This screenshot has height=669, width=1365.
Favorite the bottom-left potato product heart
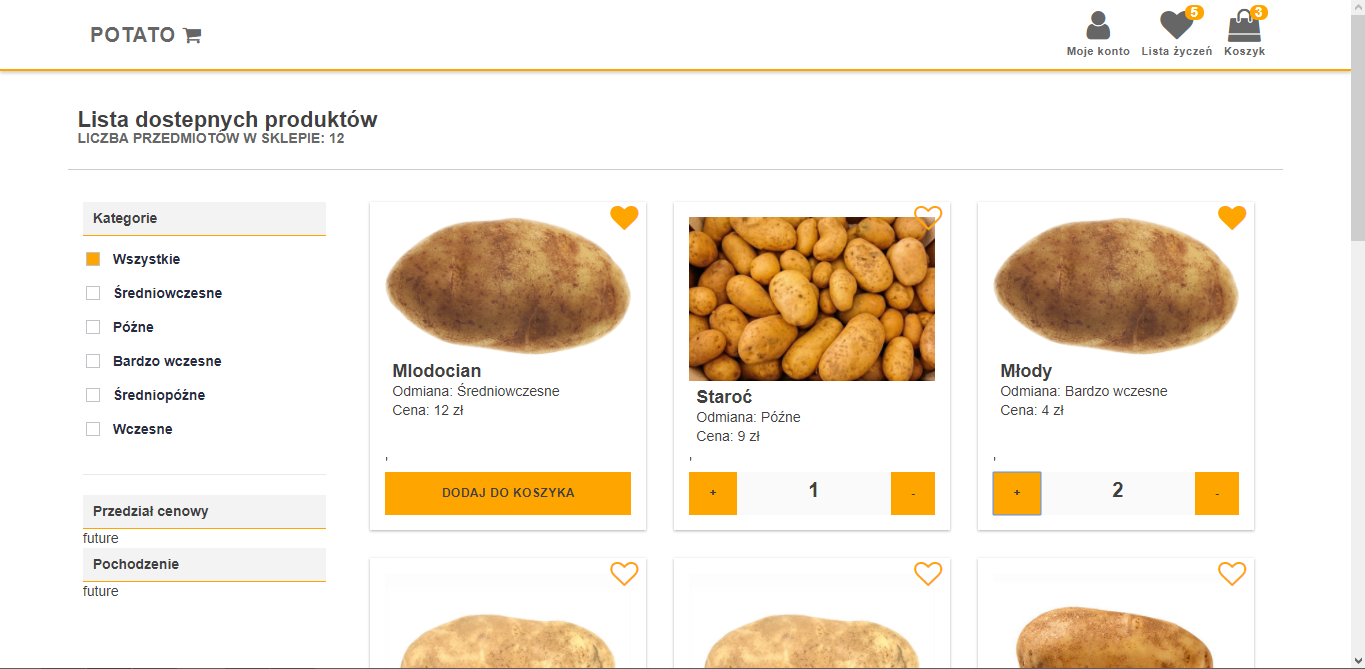[624, 573]
